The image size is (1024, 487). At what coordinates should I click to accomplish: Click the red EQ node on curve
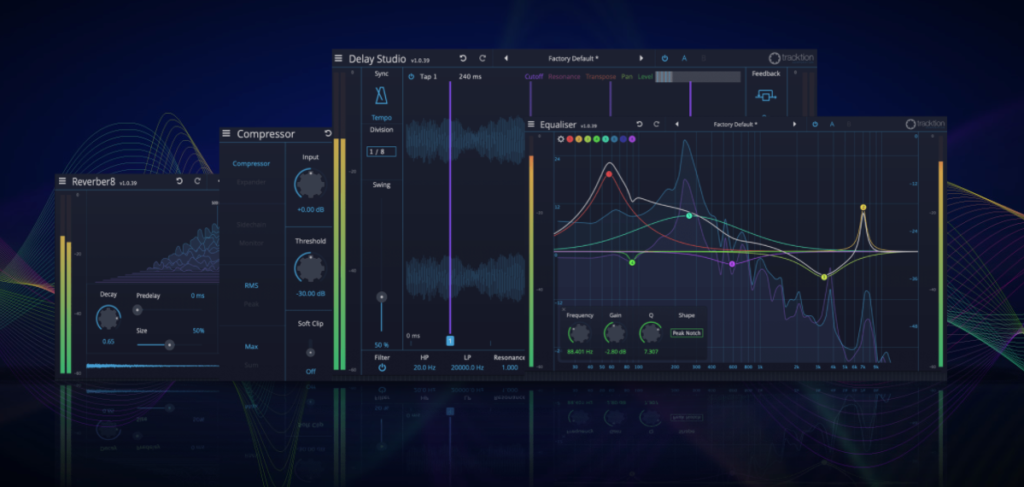coord(609,174)
